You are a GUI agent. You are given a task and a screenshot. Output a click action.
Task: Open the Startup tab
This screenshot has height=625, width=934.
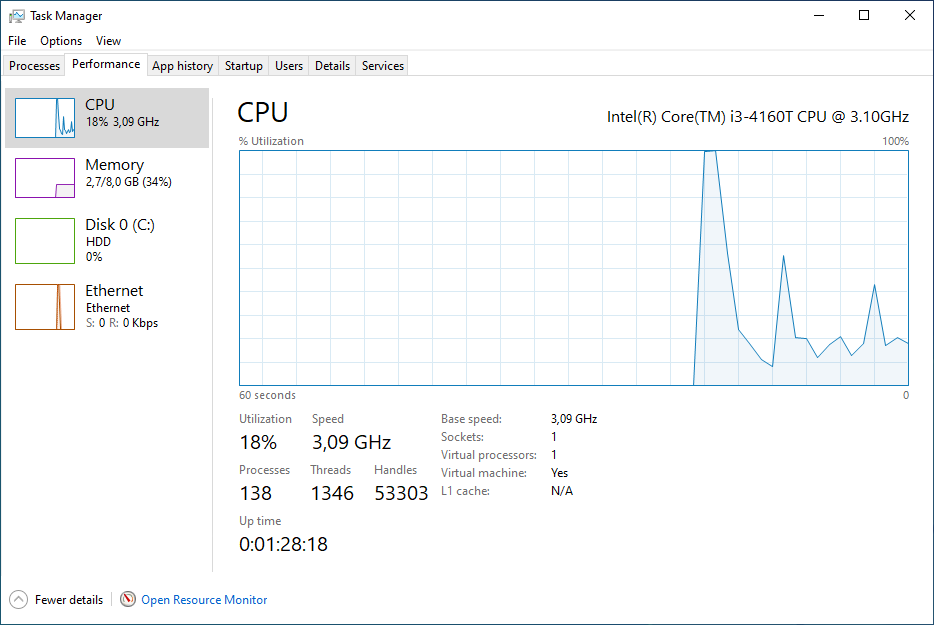point(242,65)
